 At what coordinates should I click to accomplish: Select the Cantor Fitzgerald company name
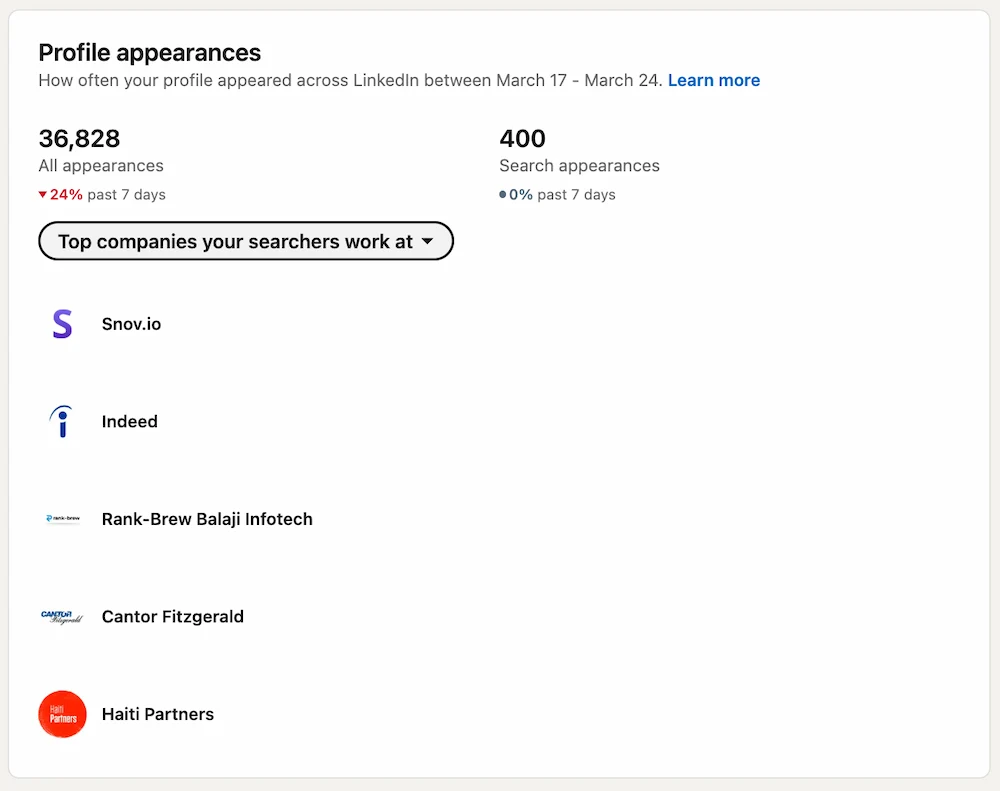[172, 616]
